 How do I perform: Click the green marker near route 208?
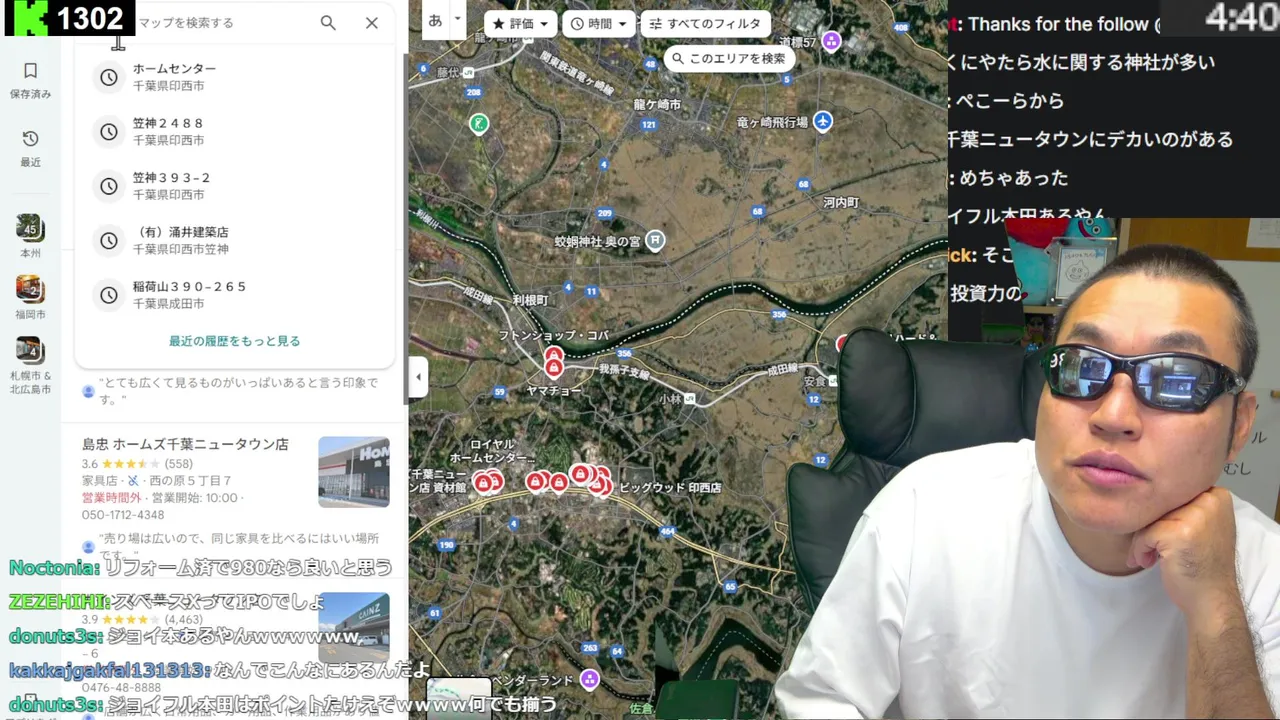tap(479, 123)
